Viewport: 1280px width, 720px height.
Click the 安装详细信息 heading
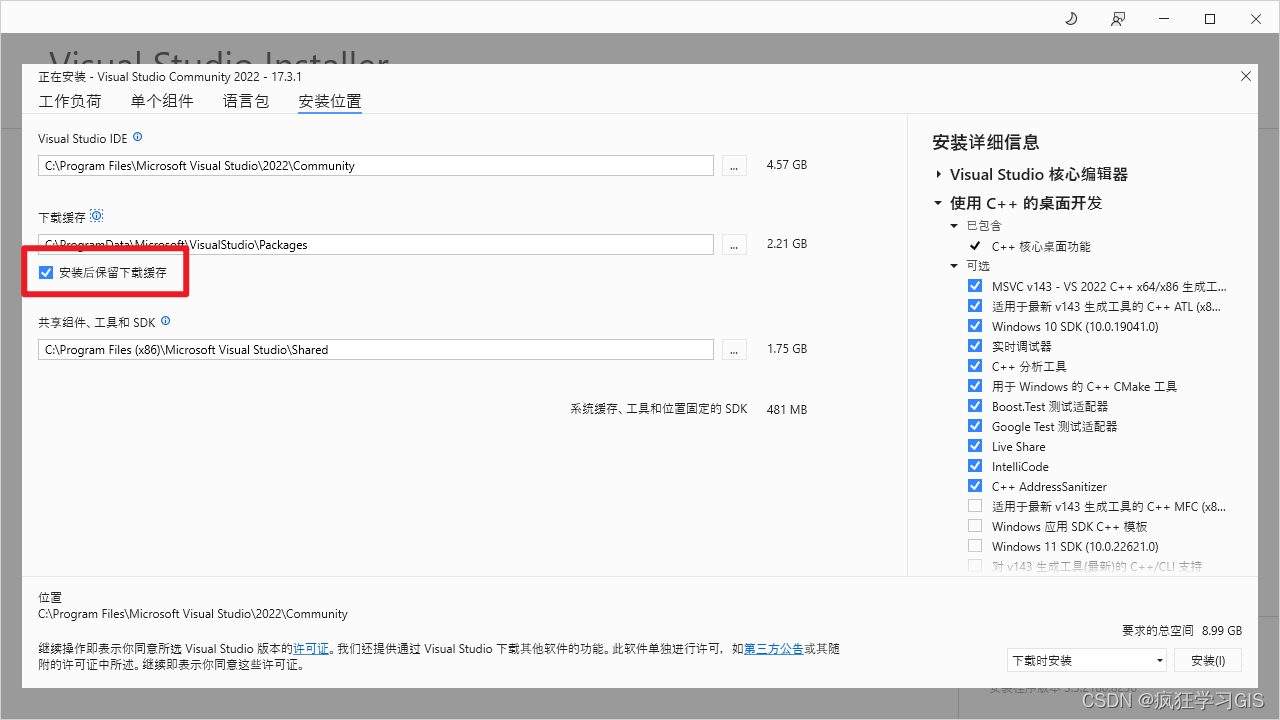coord(985,142)
